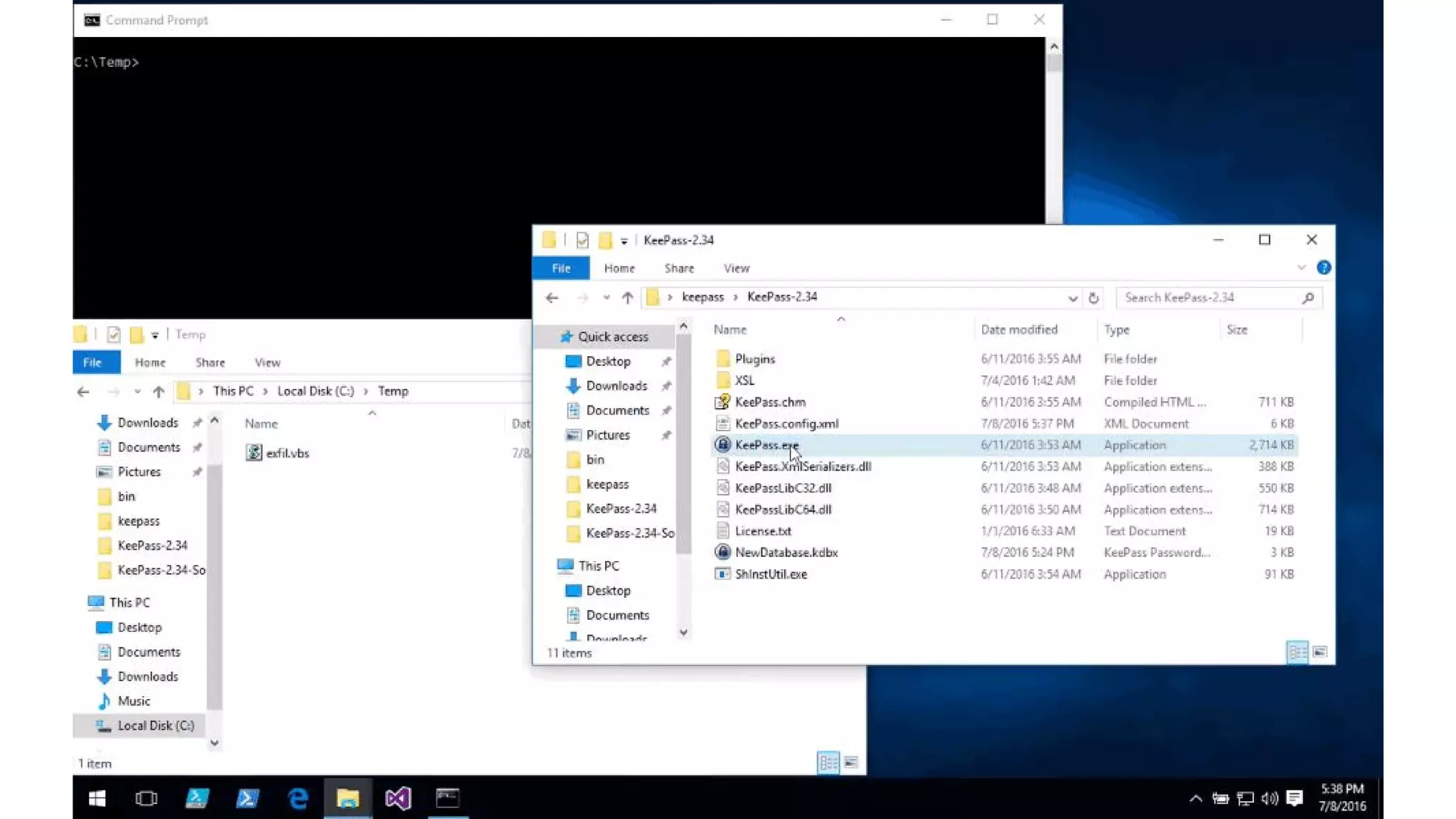
Task: Open Visual Studio from the taskbar
Action: pos(397,798)
